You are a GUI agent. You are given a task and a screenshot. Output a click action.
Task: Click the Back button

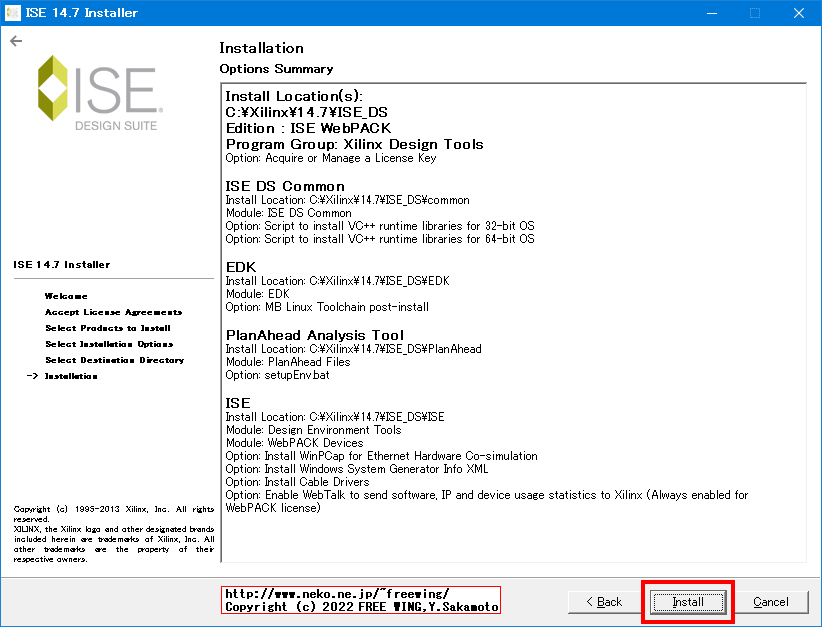[604, 601]
